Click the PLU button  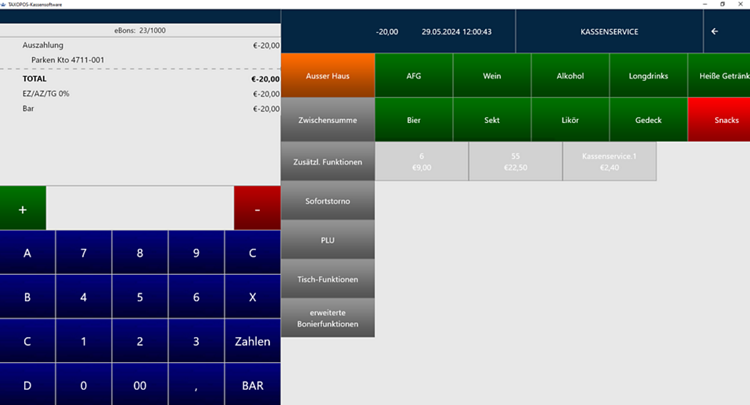(328, 240)
